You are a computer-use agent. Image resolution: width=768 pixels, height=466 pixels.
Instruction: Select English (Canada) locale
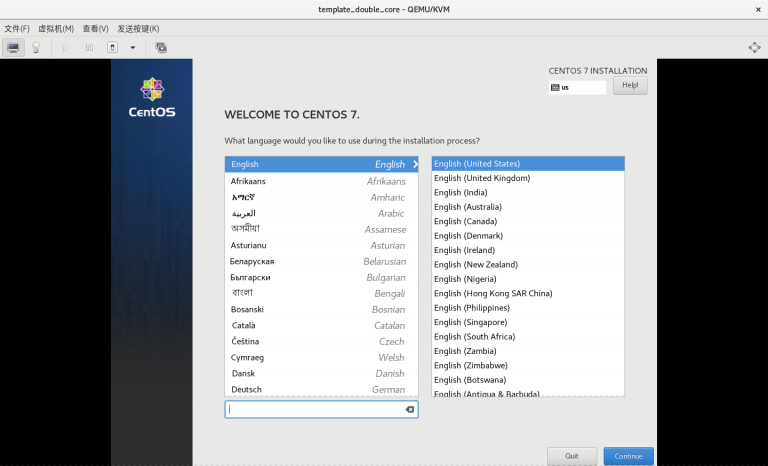pyautogui.click(x=528, y=221)
